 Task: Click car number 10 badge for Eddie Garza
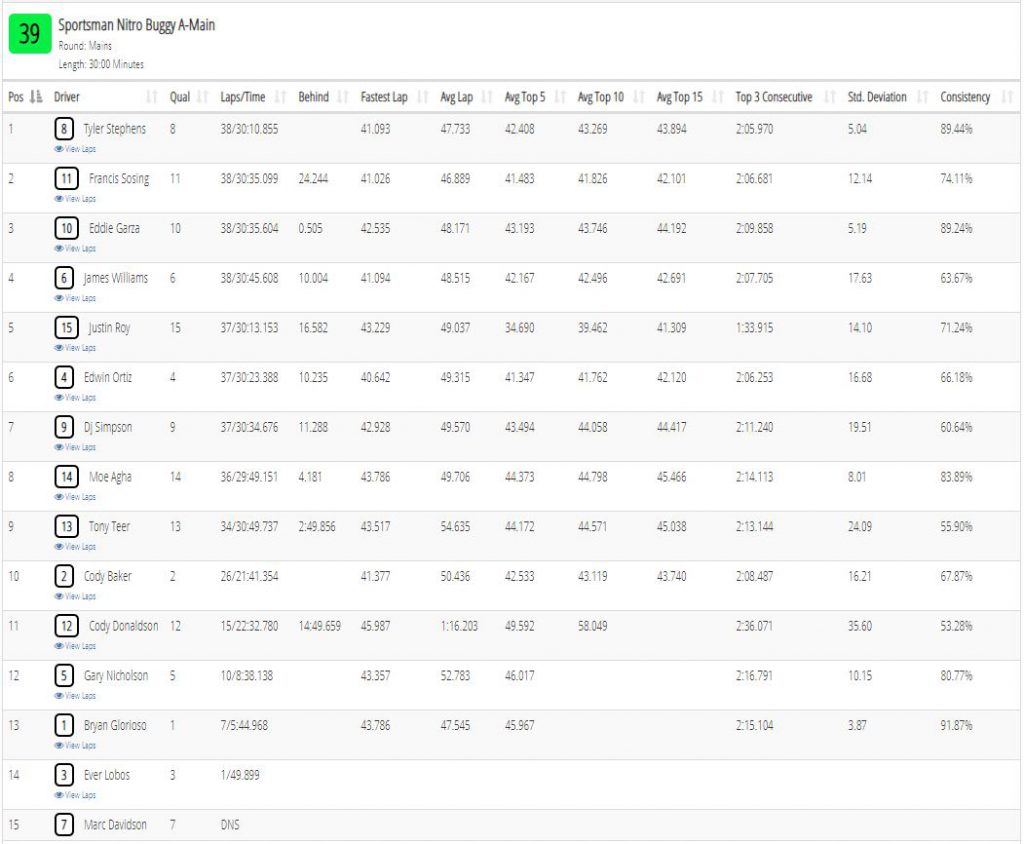tap(67, 228)
